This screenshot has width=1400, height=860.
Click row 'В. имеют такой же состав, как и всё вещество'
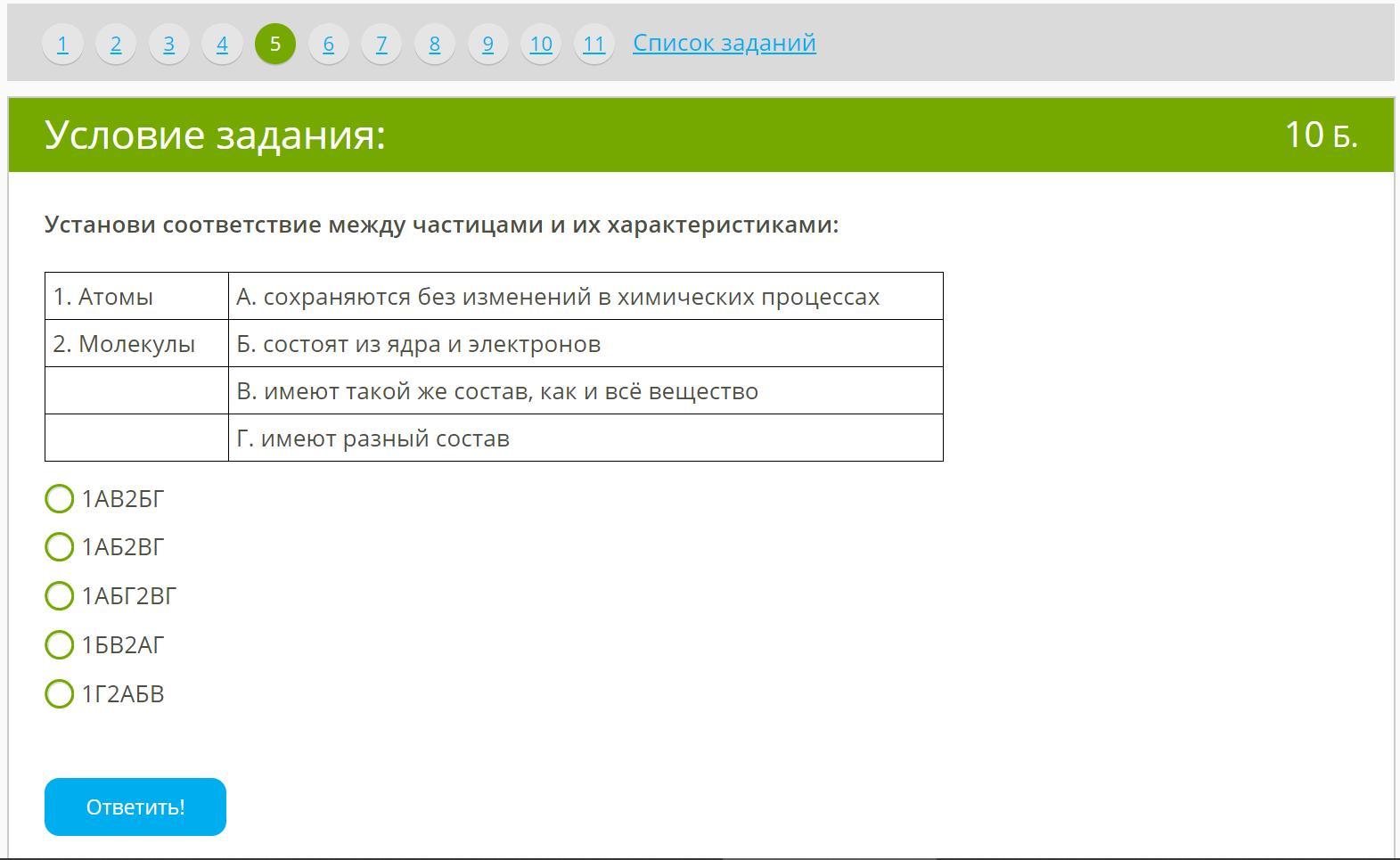pyautogui.click(x=585, y=390)
